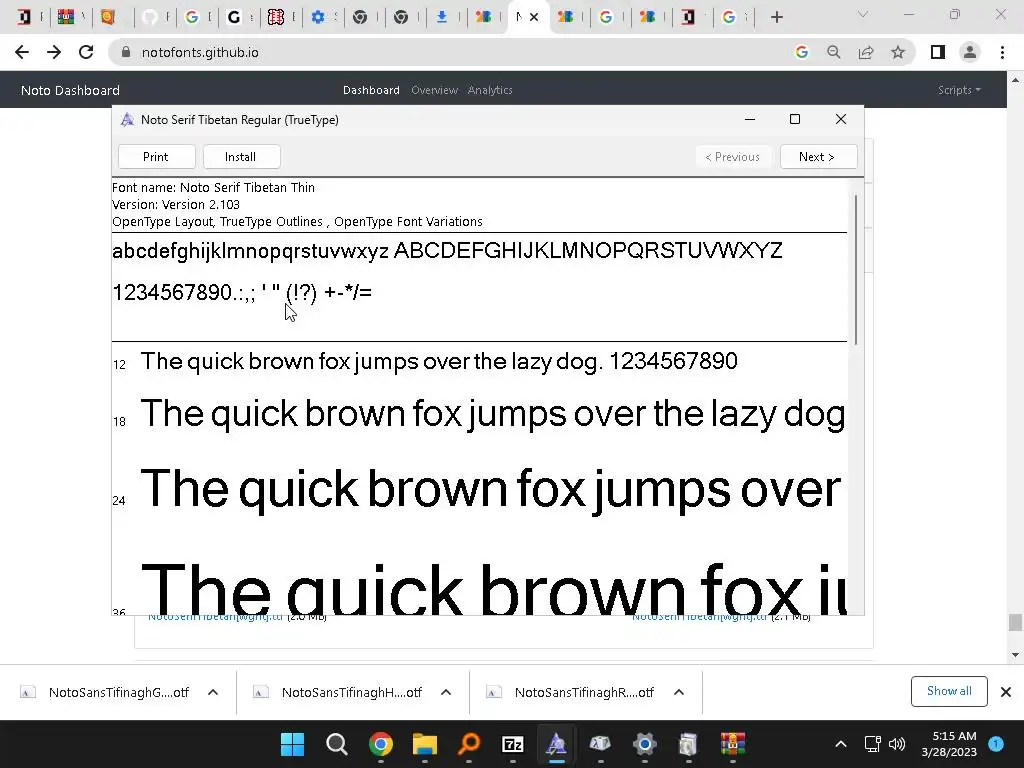
Task: Click the Google icon in the address bar
Action: click(802, 52)
